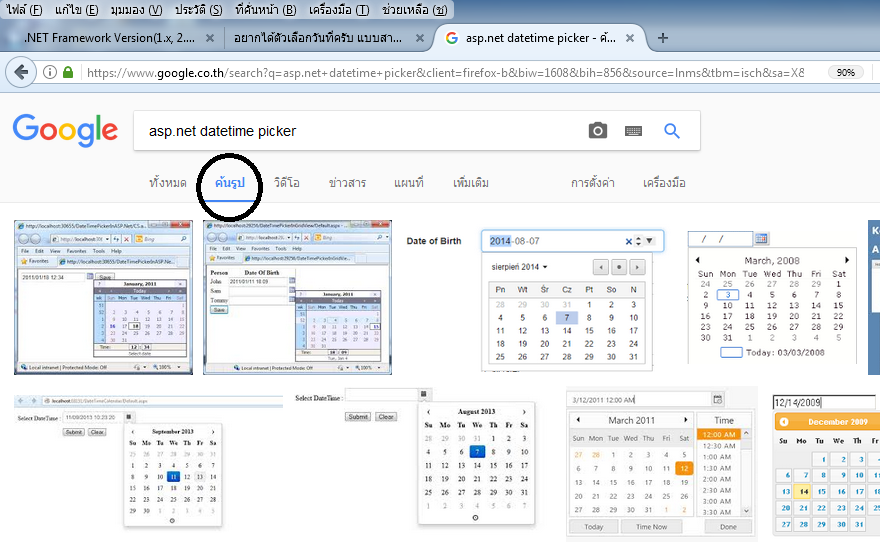Open the เครื่องมือ (T) menu in menu bar
Image resolution: width=880 pixels, height=548 pixels.
pos(339,10)
